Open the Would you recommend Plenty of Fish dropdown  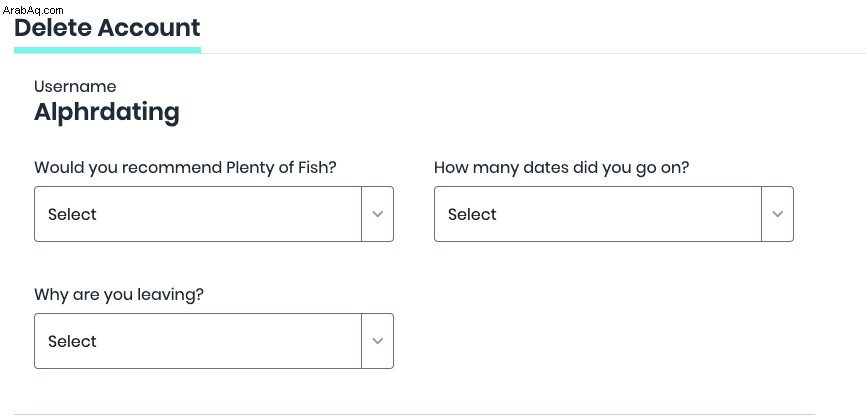point(214,214)
